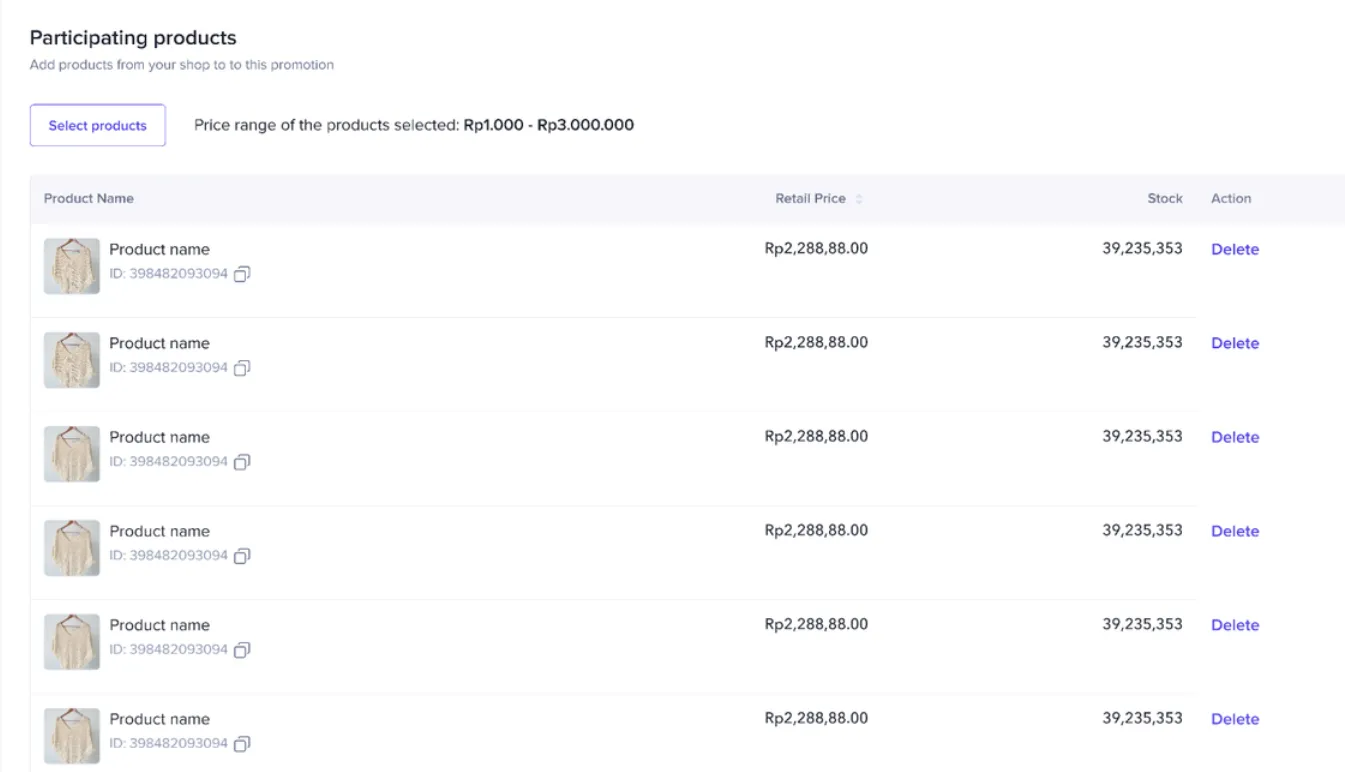The image size is (1345, 772).
Task: Copy the product ID in the first row
Action: [x=242, y=274]
